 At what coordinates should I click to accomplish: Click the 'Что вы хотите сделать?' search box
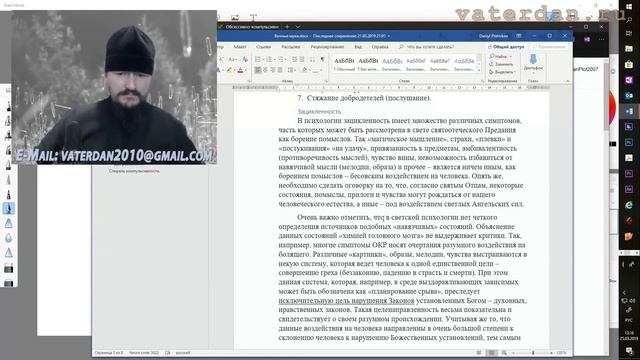pos(427,47)
